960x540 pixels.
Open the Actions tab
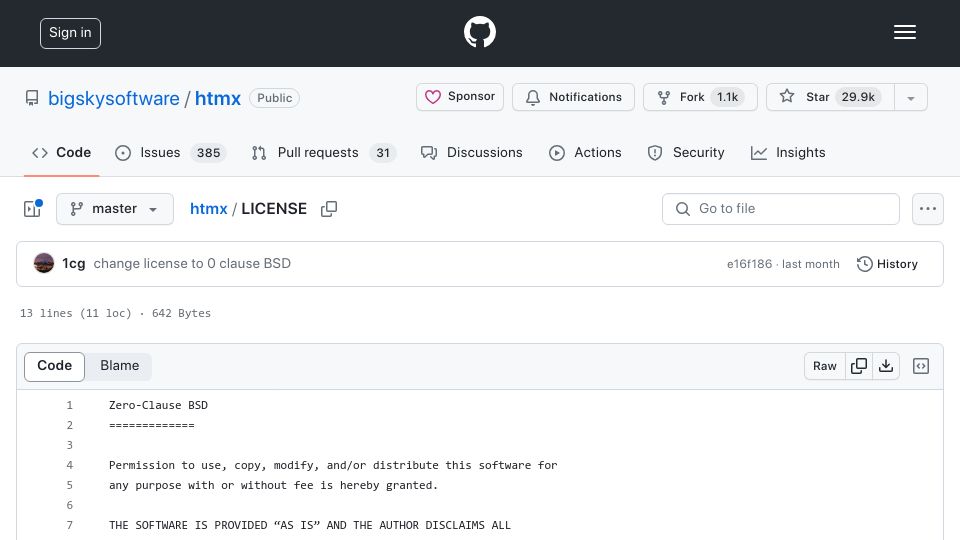pos(585,152)
